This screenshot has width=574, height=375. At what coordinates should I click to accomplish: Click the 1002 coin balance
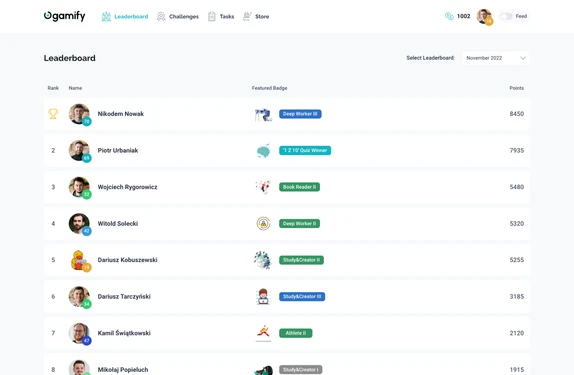click(463, 16)
